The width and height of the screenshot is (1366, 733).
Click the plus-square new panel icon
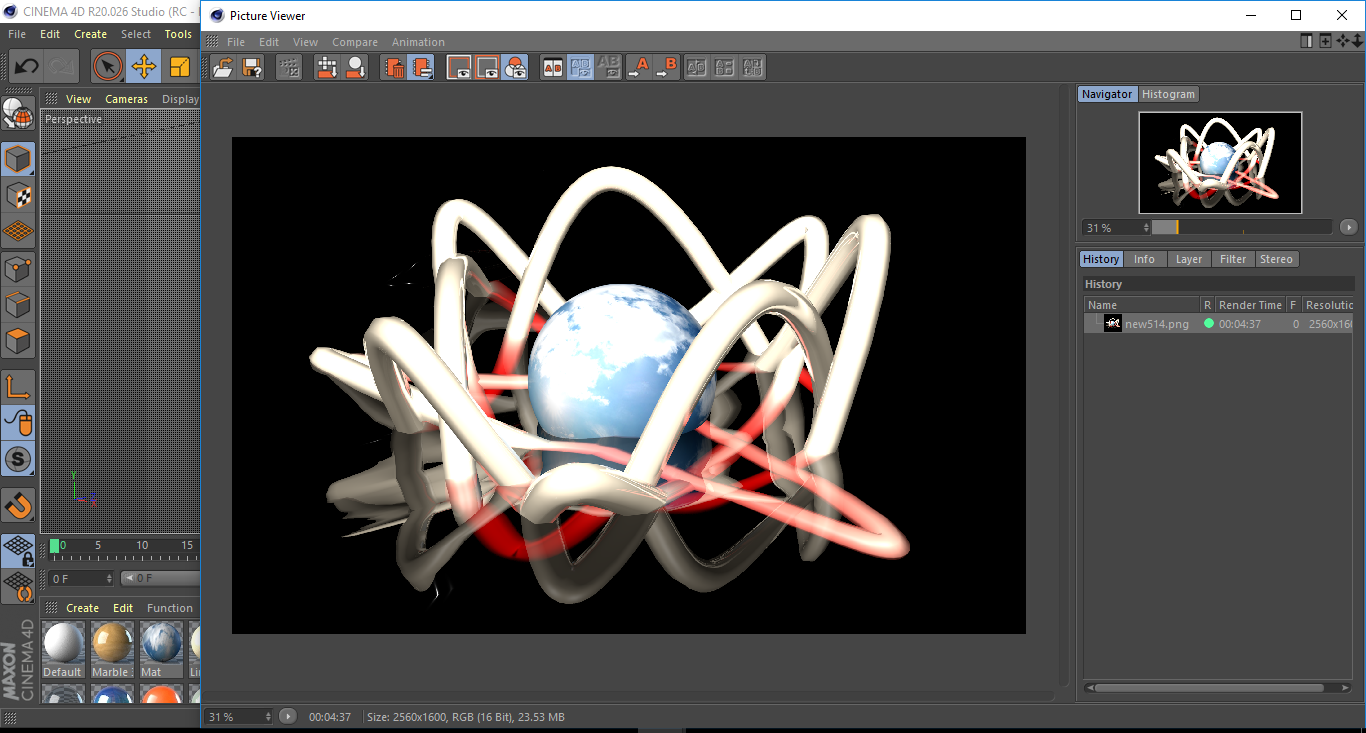point(1325,41)
